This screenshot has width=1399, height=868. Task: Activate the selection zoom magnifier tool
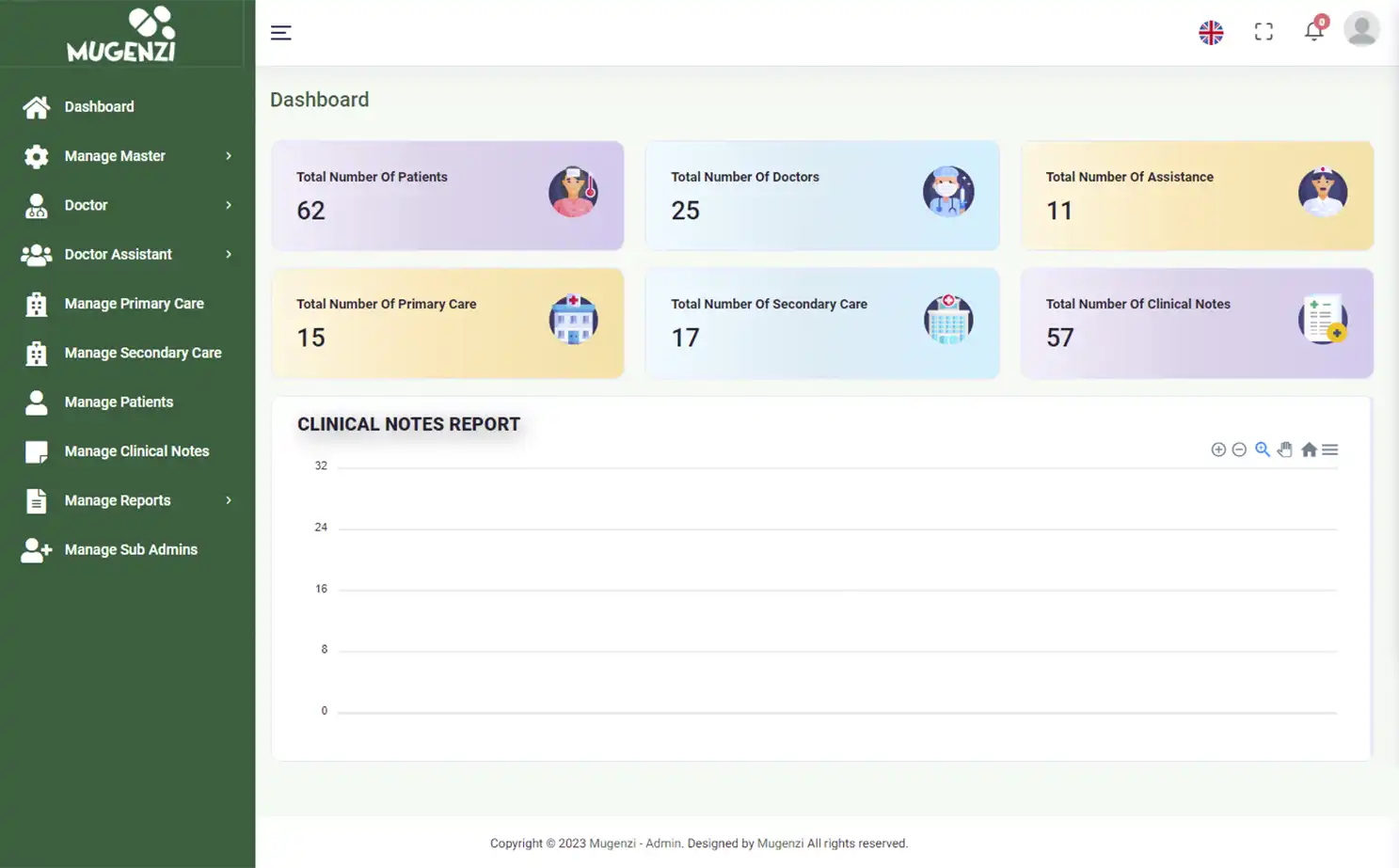(1262, 450)
